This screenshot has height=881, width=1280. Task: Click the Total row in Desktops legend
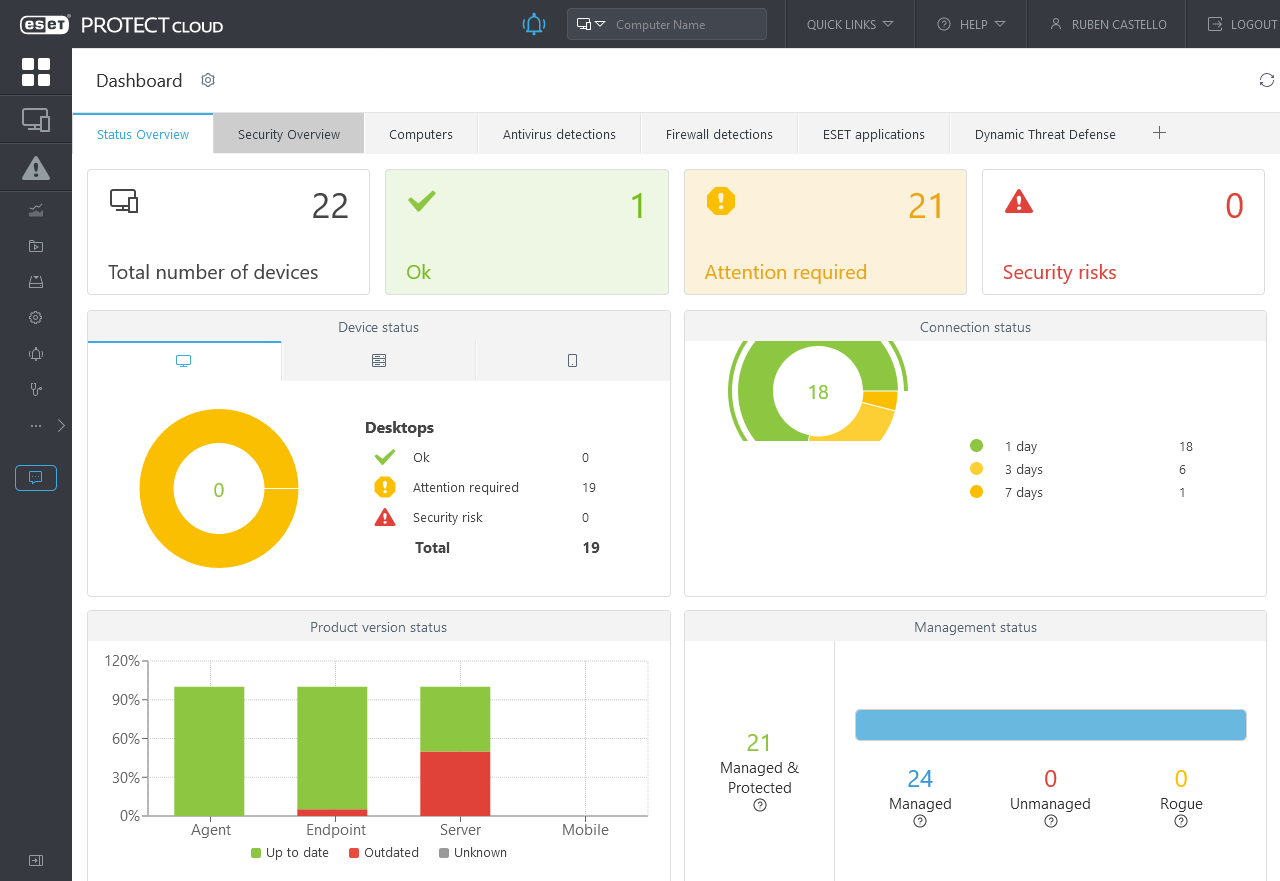coord(507,548)
